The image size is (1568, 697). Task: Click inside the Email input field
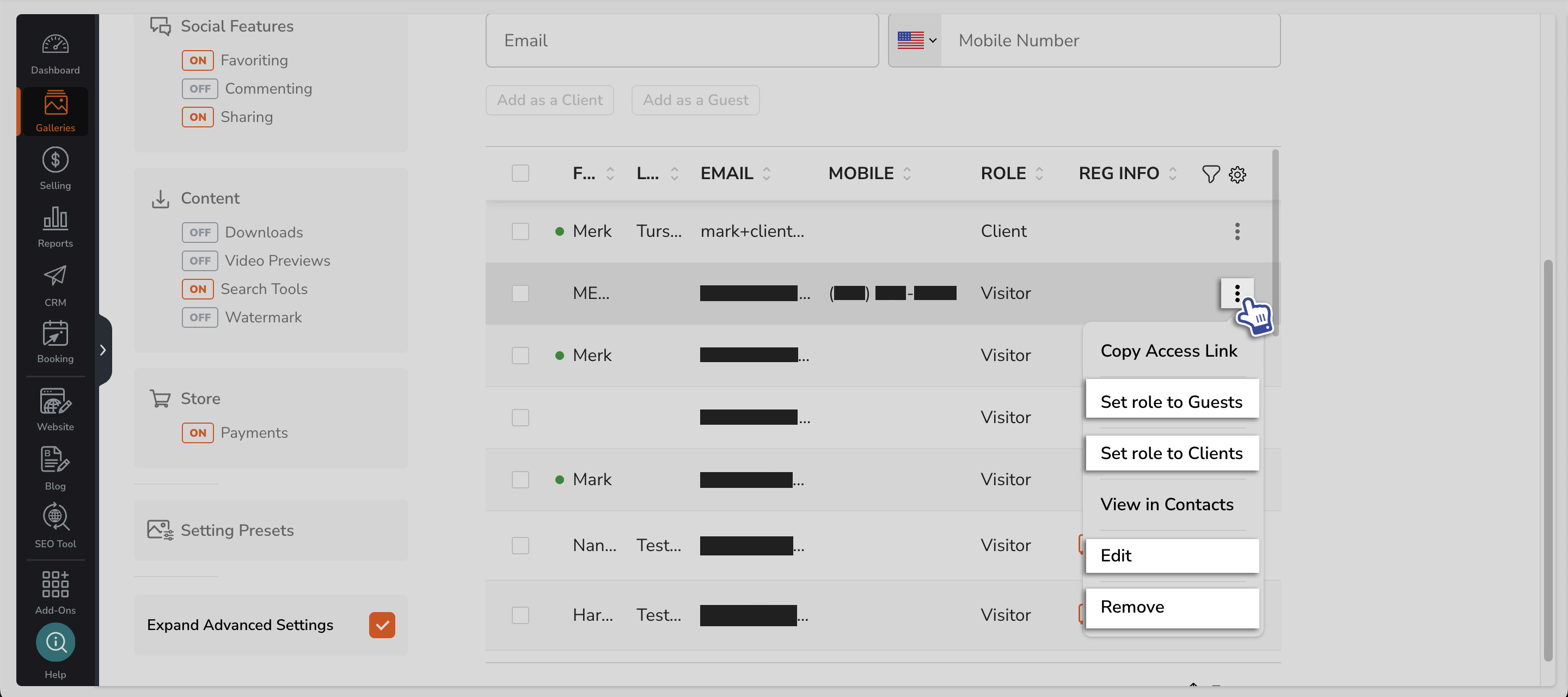click(681, 40)
